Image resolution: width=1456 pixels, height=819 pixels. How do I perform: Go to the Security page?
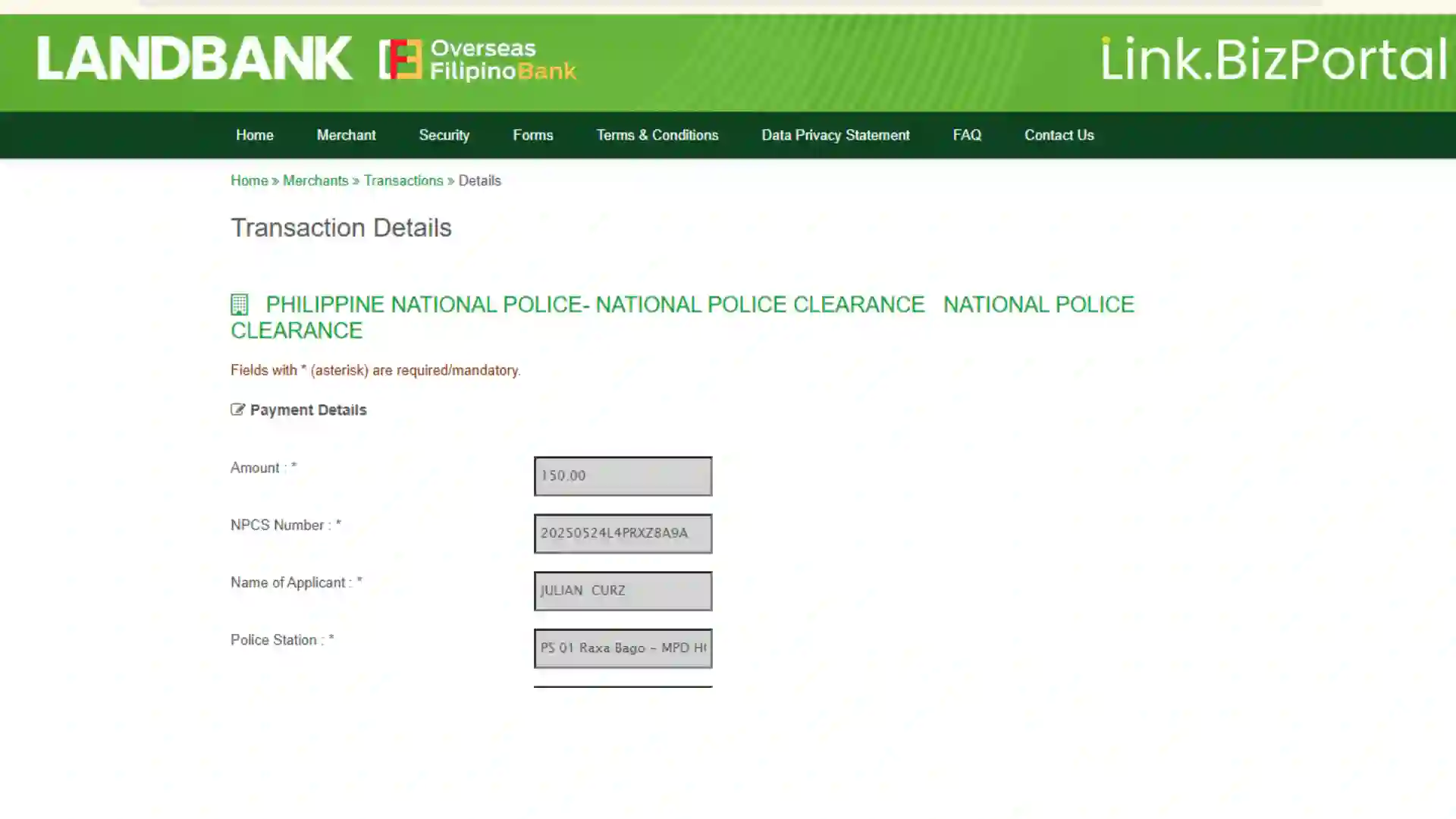pyautogui.click(x=444, y=135)
